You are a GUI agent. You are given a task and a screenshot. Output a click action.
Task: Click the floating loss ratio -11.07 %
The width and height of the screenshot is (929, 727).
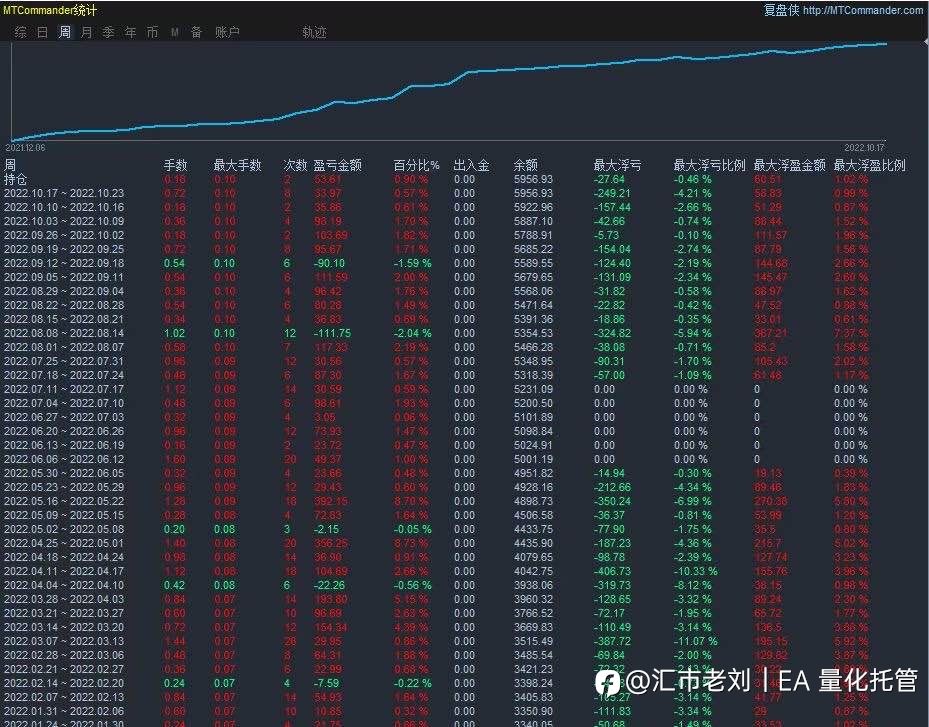(x=696, y=641)
